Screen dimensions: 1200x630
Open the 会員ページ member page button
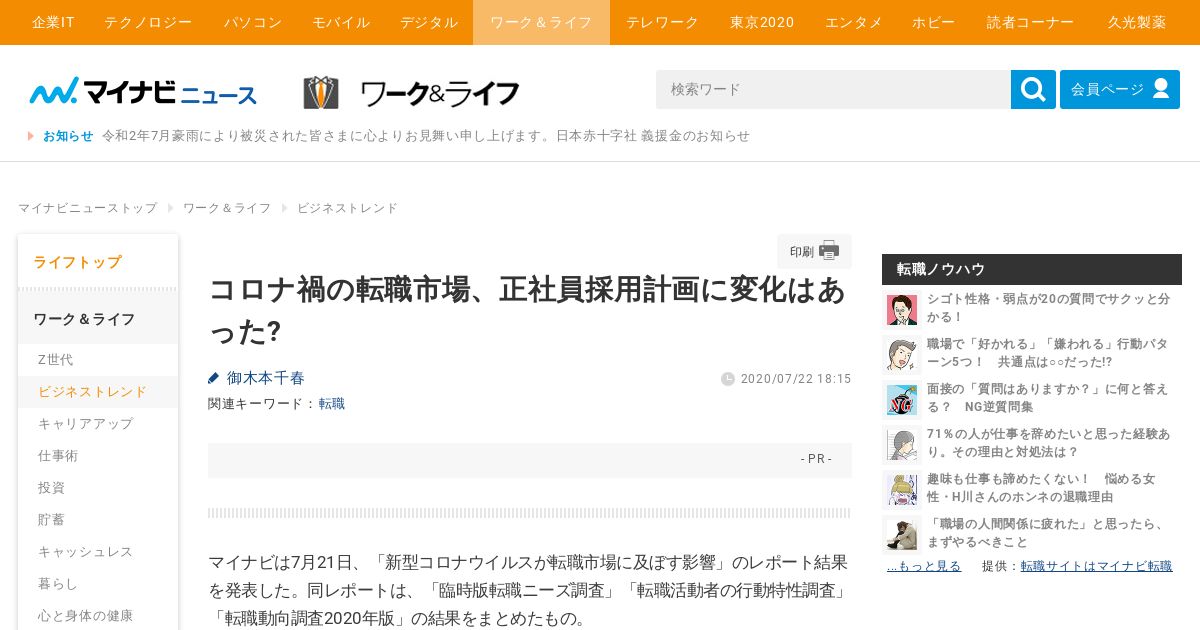1120,89
